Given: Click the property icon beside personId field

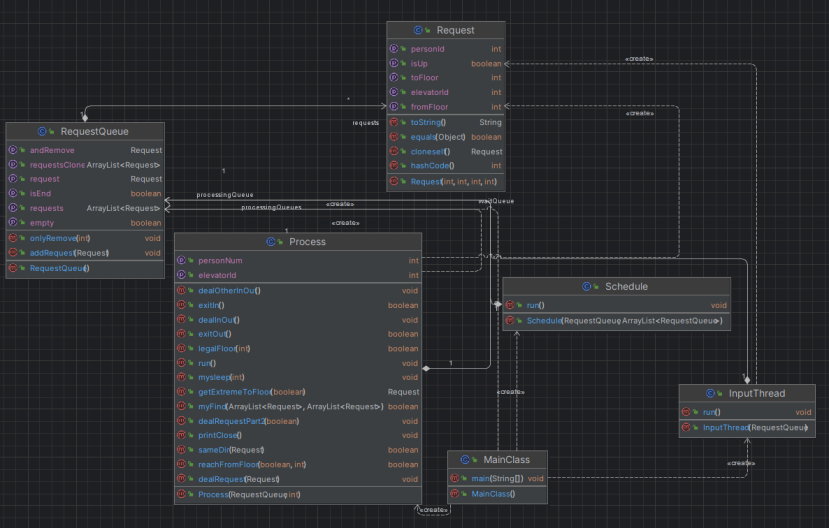Looking at the screenshot, I should point(392,47).
